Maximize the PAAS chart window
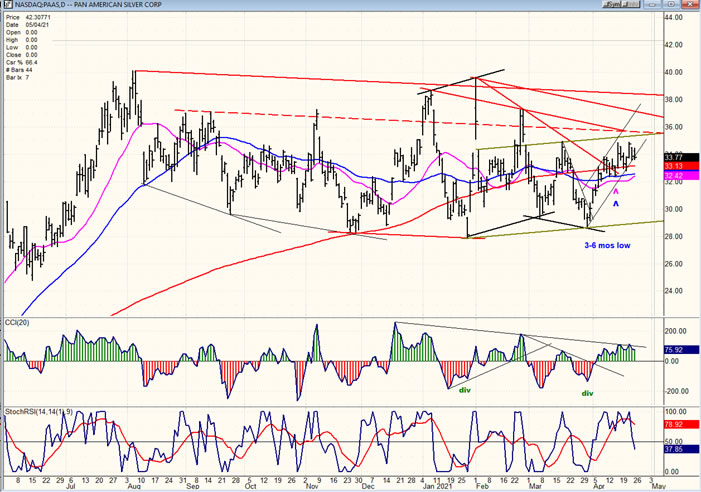This screenshot has height=492, width=701. tap(671, 4)
